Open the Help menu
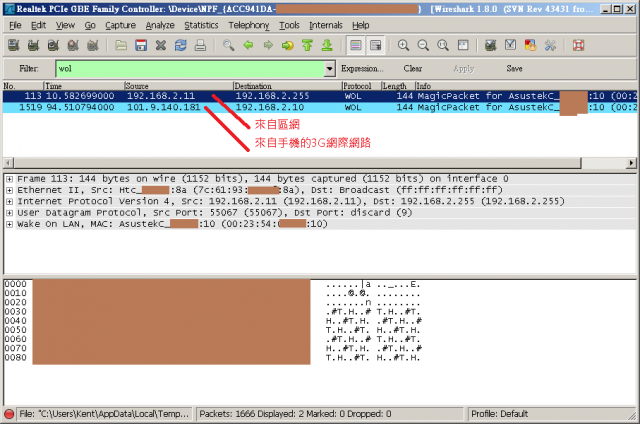 pyautogui.click(x=361, y=25)
